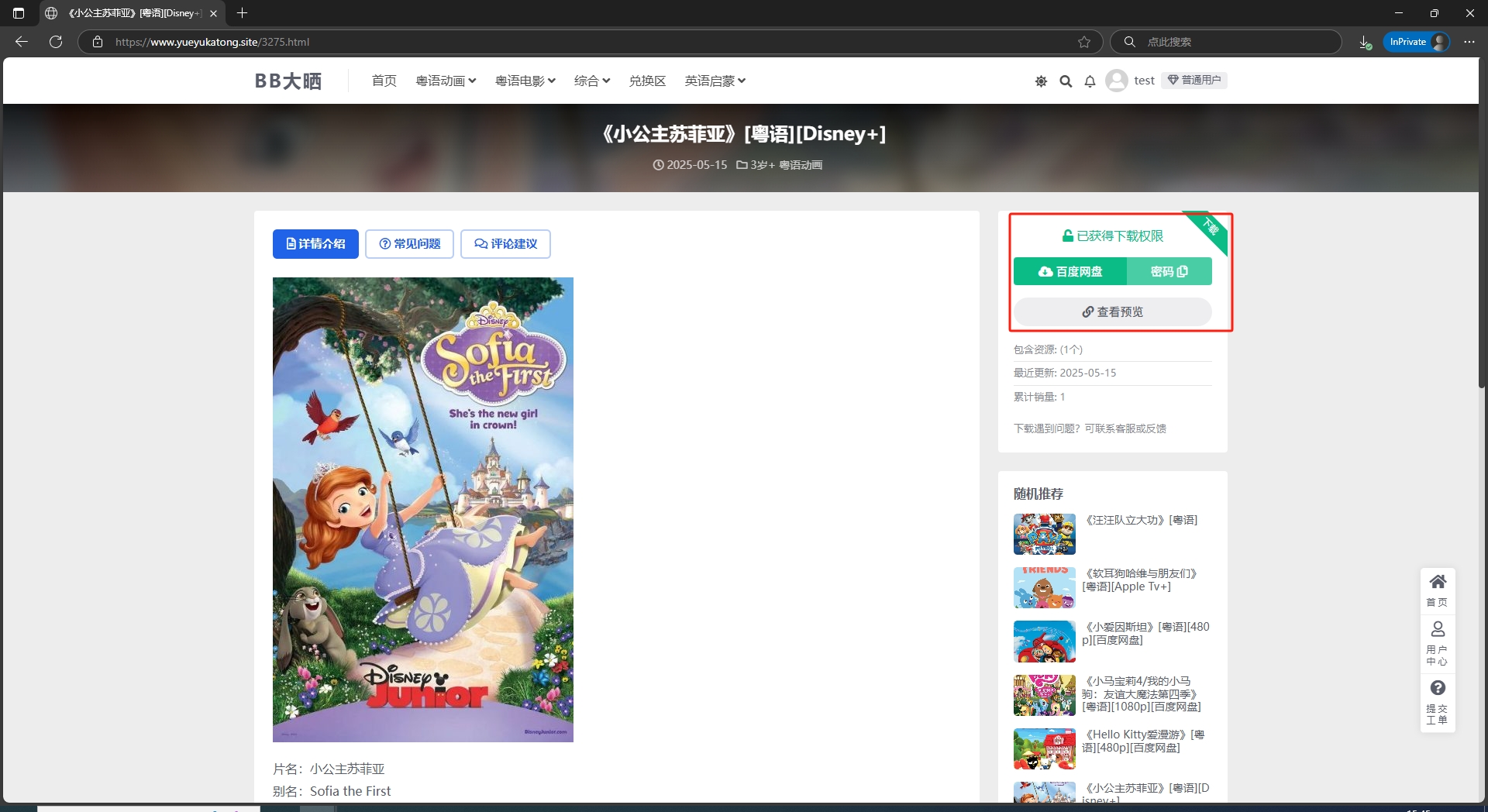Open 《小马宝莉4》 recommendation link
This screenshot has width=1488, height=812.
[1142, 693]
